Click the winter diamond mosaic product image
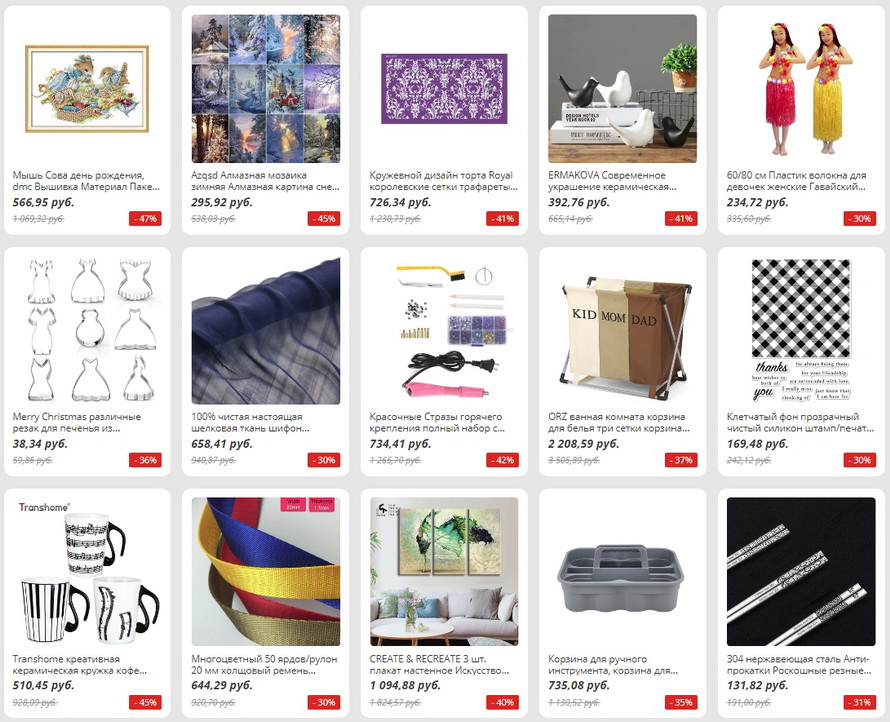 click(x=266, y=89)
